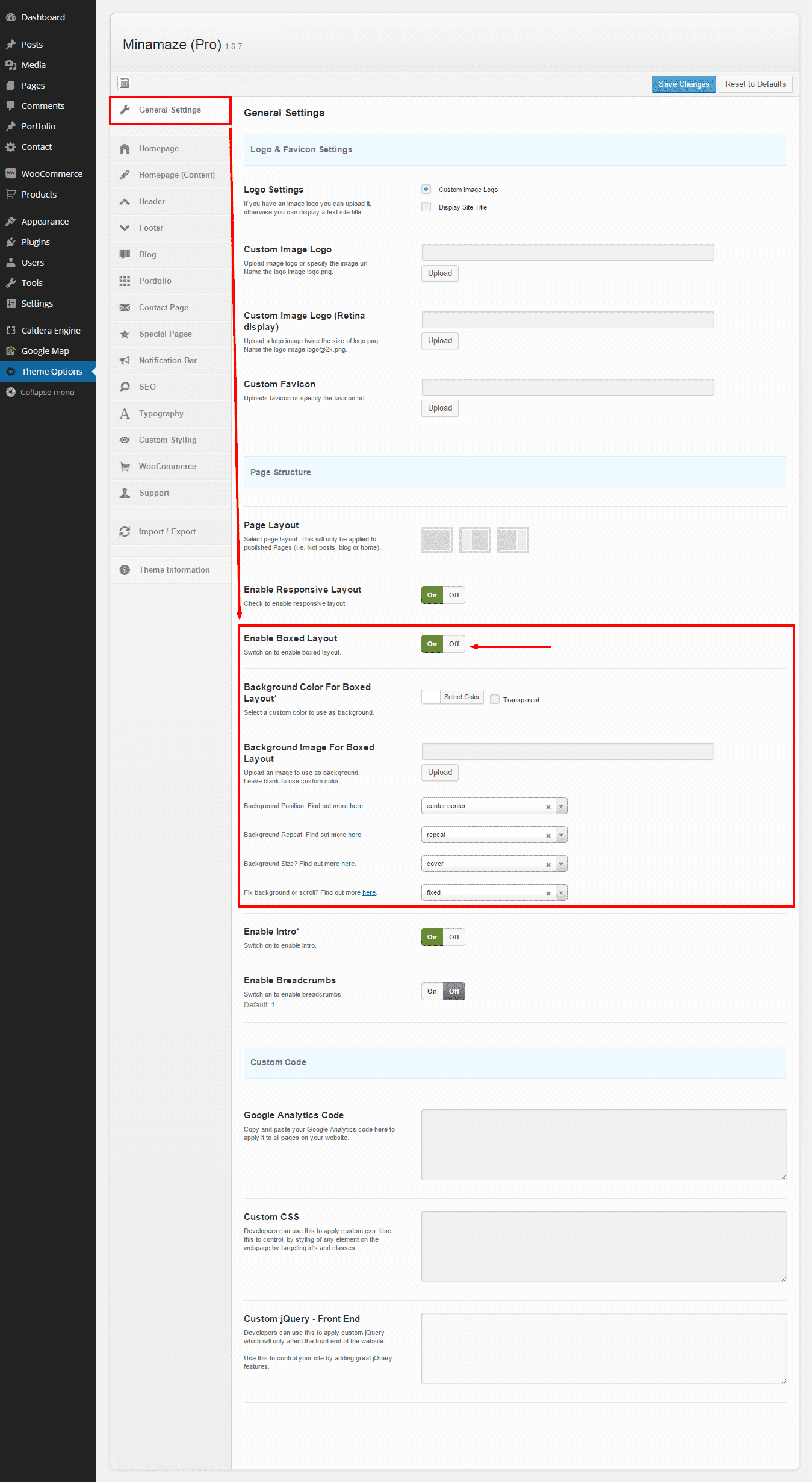Viewport: 812px width, 1482px height.
Task: Follow the Background Position 'here' link
Action: [356, 806]
